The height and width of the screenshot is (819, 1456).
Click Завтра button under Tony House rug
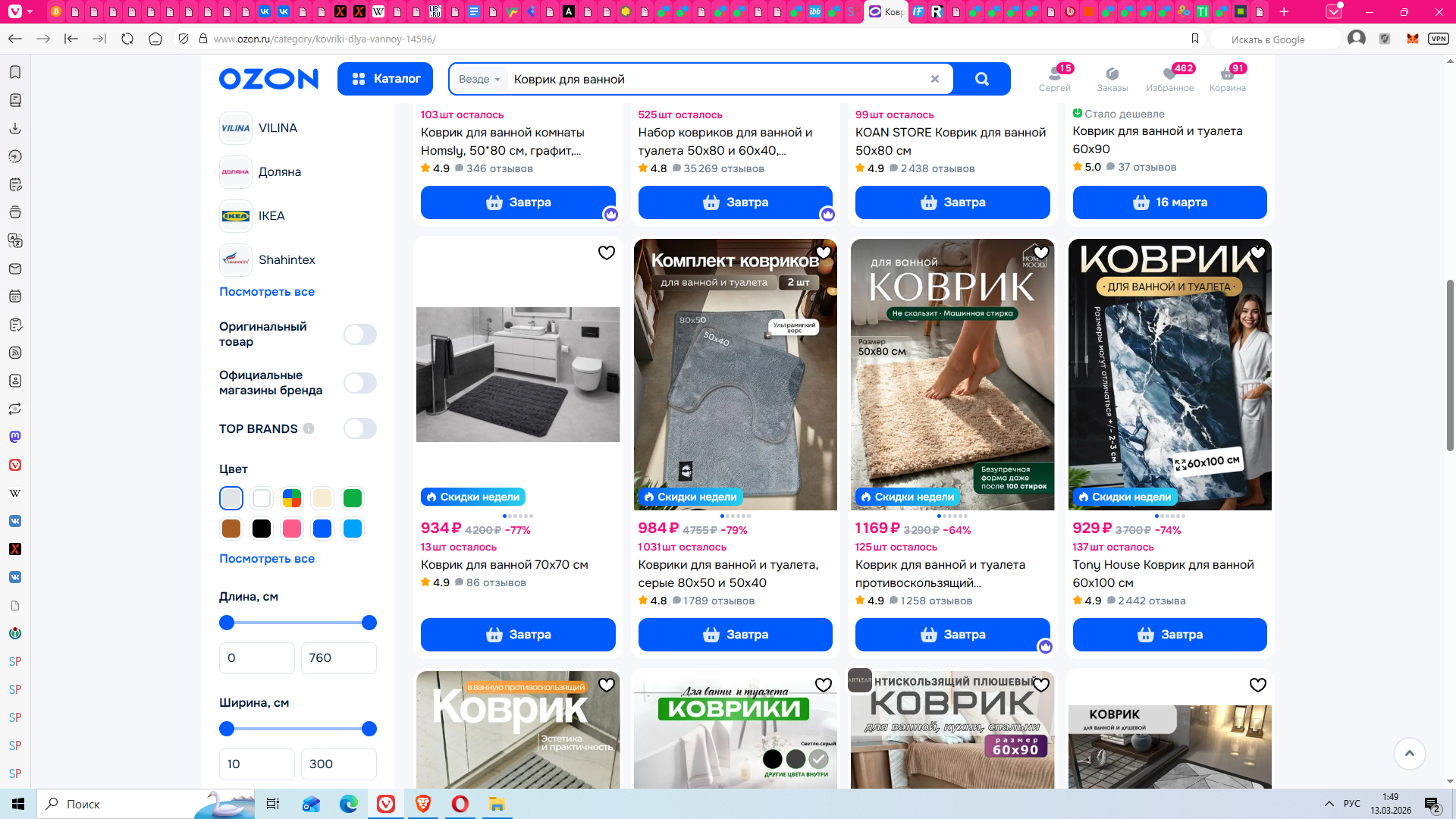pos(1169,635)
